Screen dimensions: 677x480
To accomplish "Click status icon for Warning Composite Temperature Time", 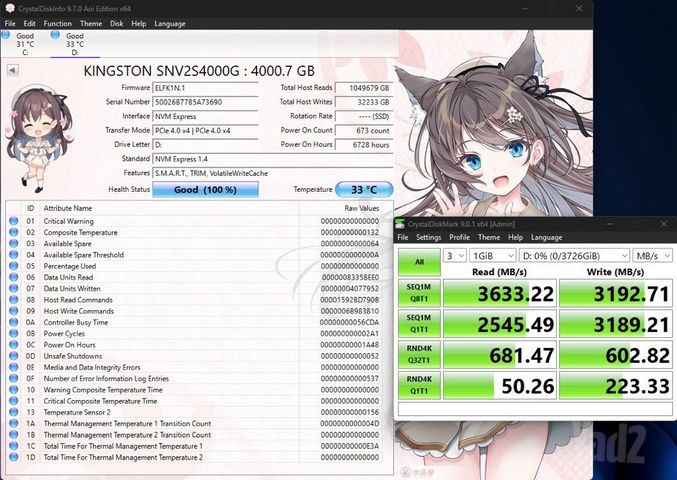I will click(x=13, y=390).
